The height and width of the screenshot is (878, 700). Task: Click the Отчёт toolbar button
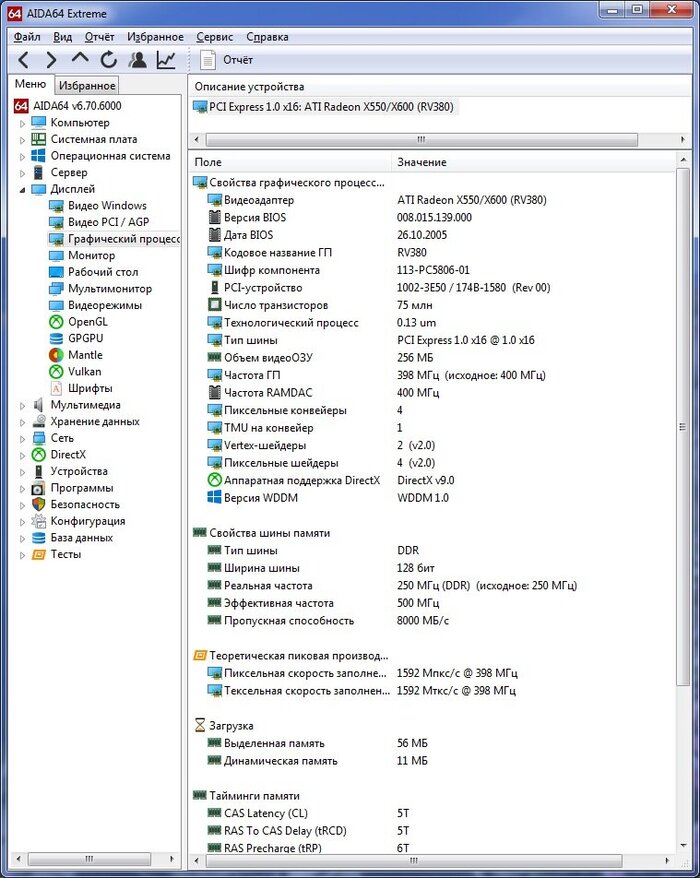(x=226, y=60)
